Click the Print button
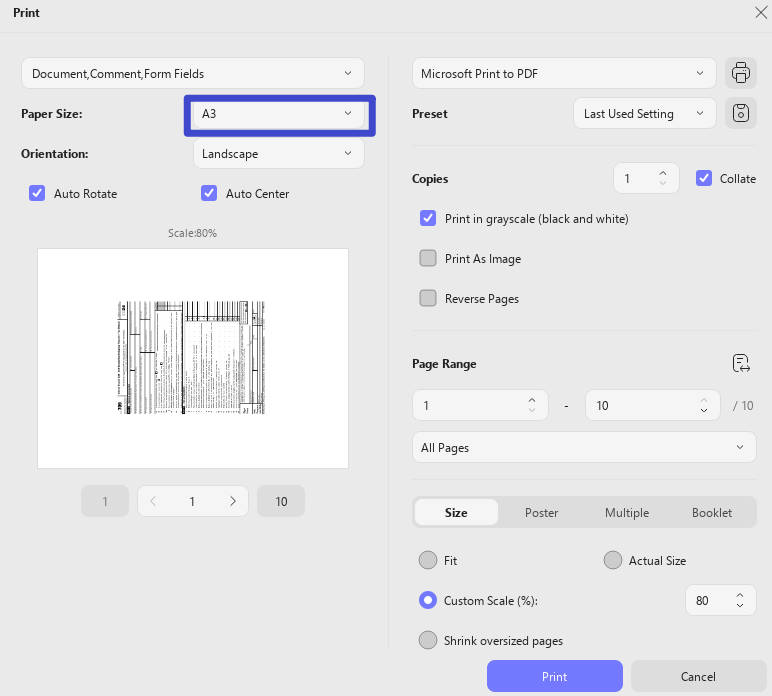Viewport: 772px width, 696px height. [x=554, y=676]
